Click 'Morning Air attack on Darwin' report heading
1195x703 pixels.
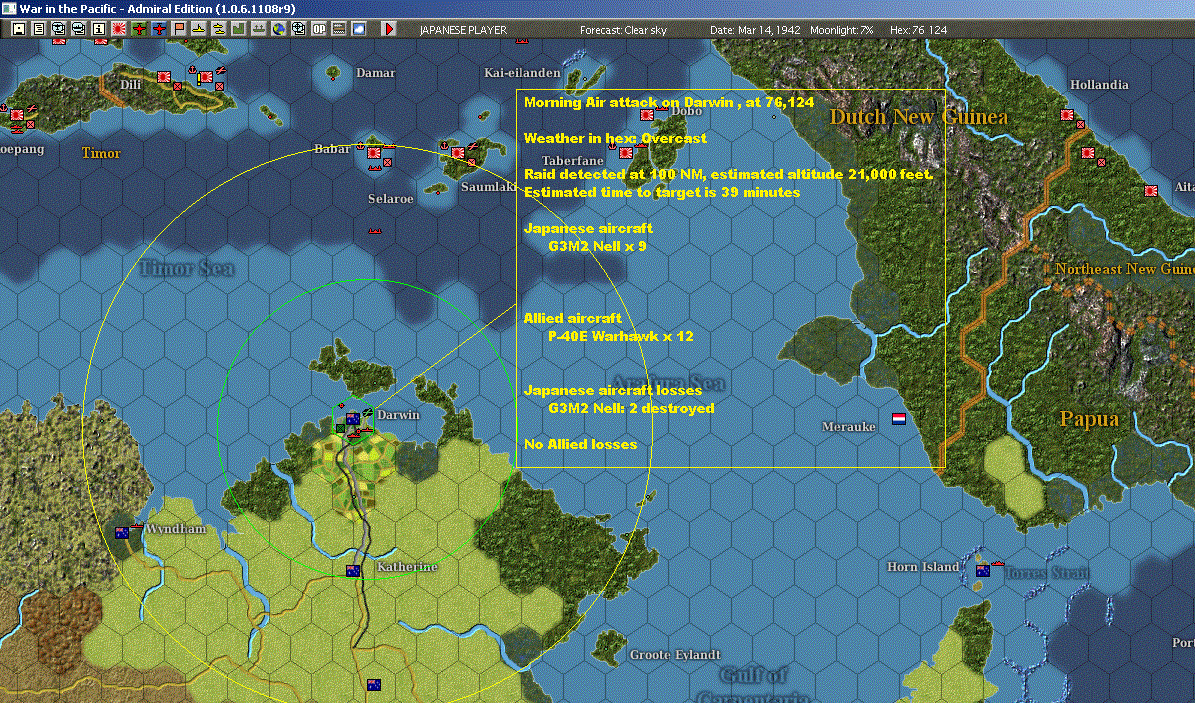tap(668, 102)
